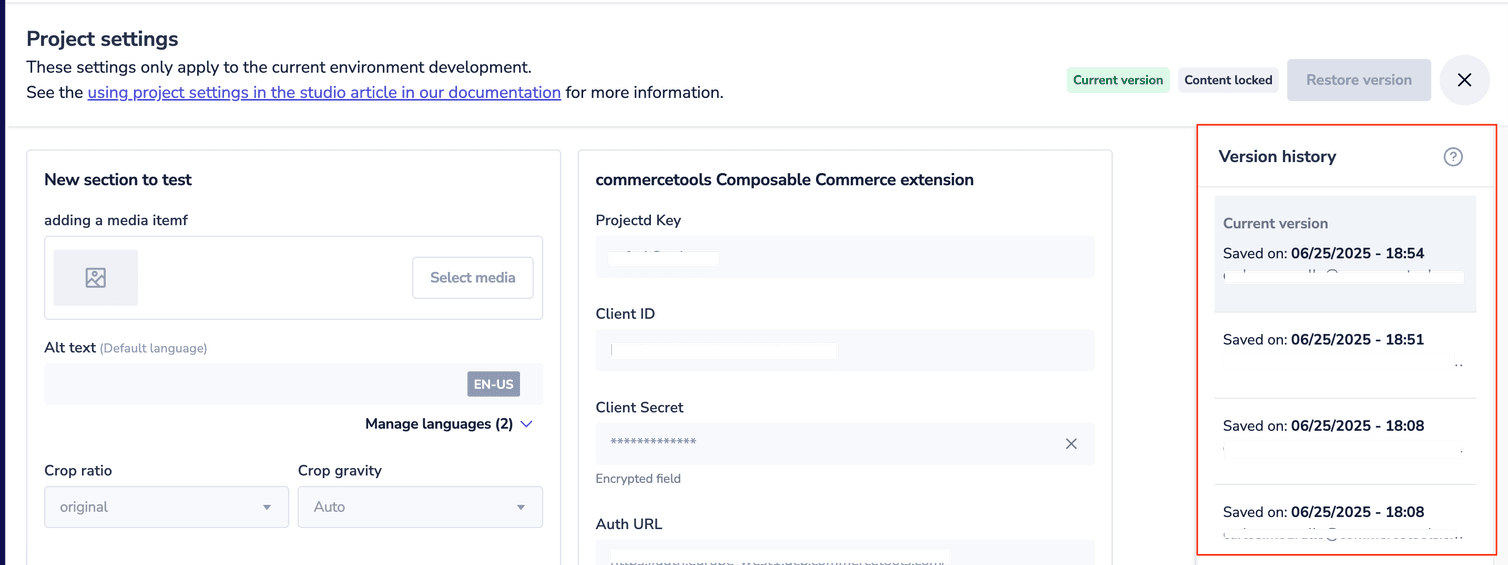Close the Project settings panel
The image size is (1508, 565).
click(1464, 80)
